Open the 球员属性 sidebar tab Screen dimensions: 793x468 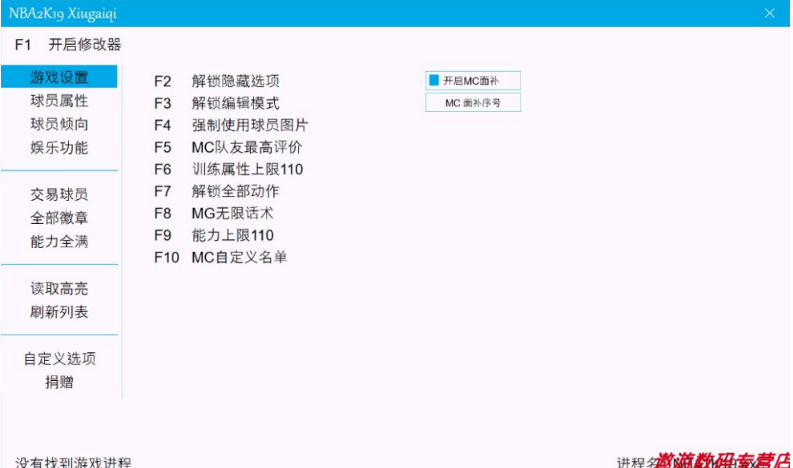[59, 101]
